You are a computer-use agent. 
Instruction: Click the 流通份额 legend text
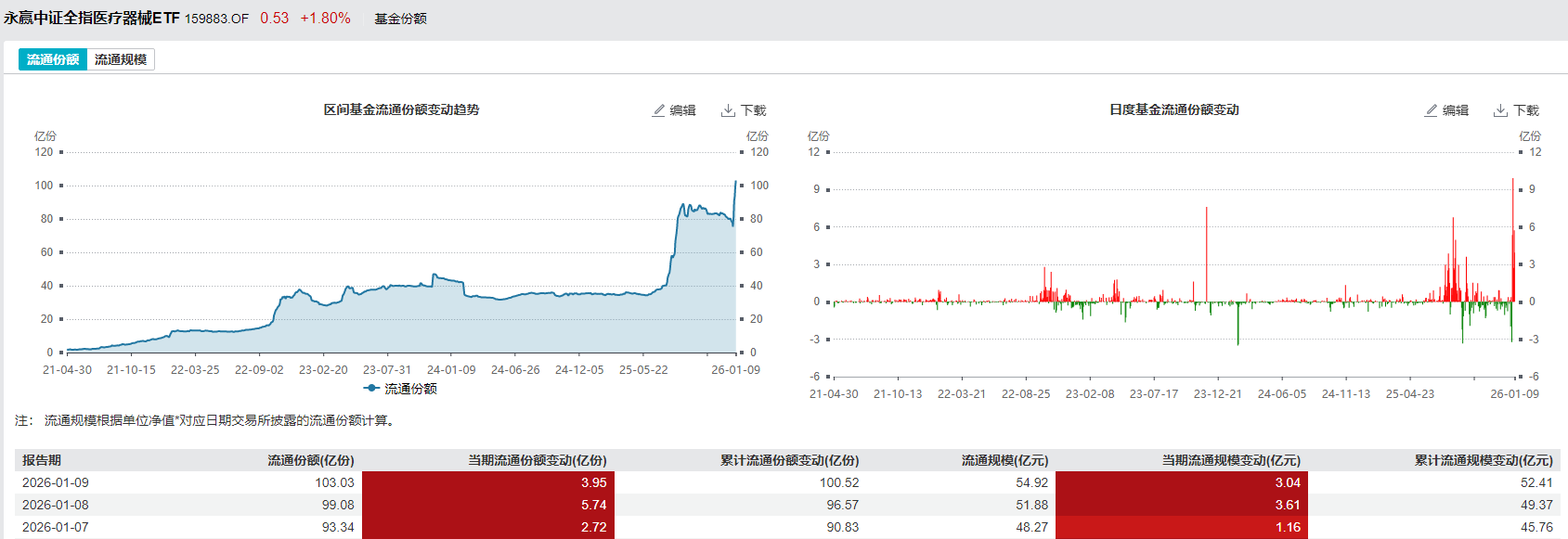[x=410, y=389]
